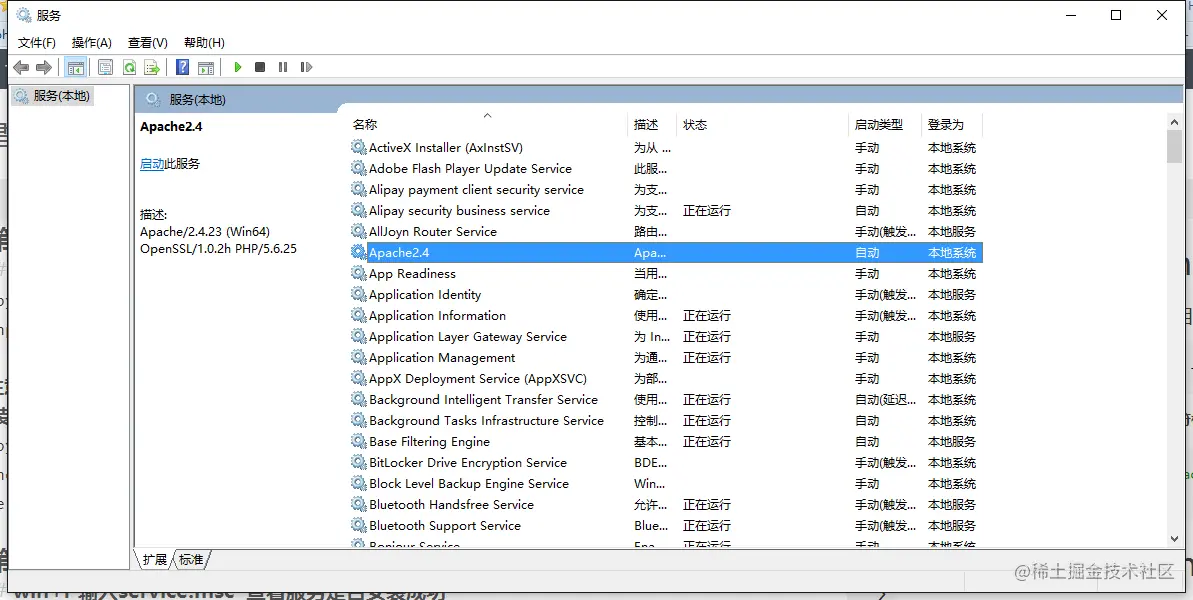
Task: Click the Pause Service toolbar icon
Action: tap(282, 68)
